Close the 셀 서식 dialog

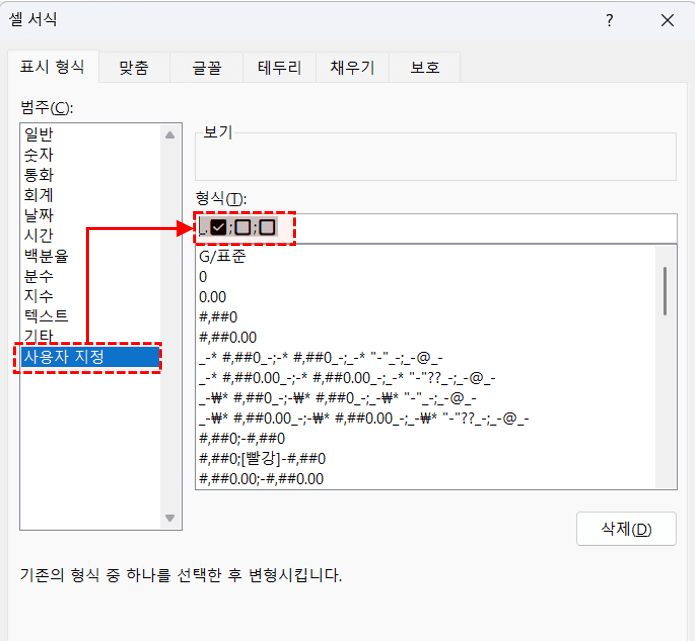click(x=667, y=21)
